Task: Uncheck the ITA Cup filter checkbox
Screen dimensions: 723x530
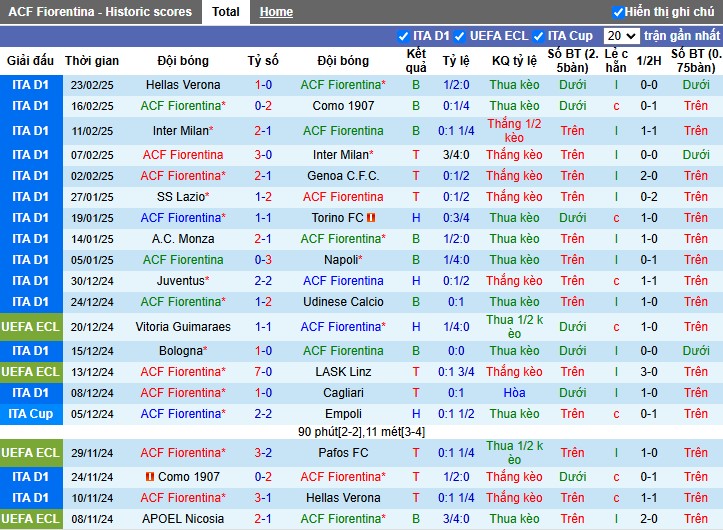Action: [x=538, y=36]
